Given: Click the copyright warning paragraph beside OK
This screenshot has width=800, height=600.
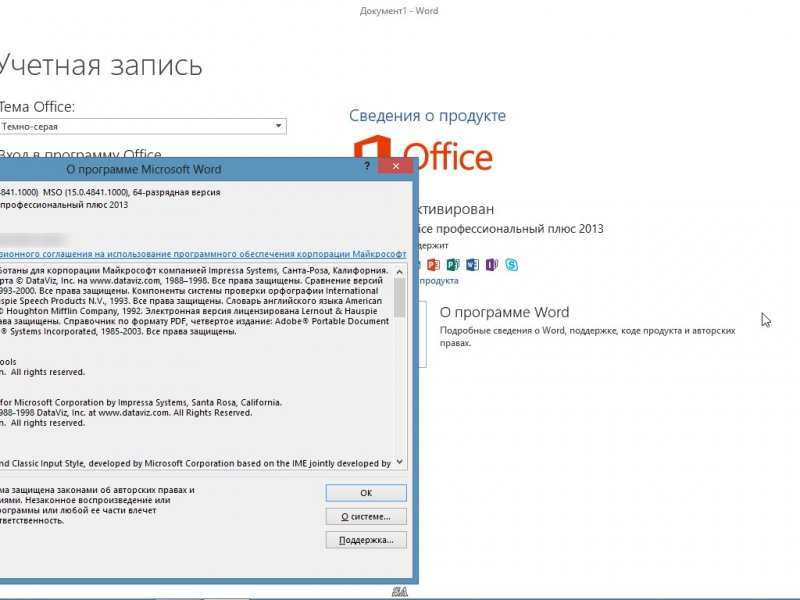Looking at the screenshot, I should (x=97, y=505).
